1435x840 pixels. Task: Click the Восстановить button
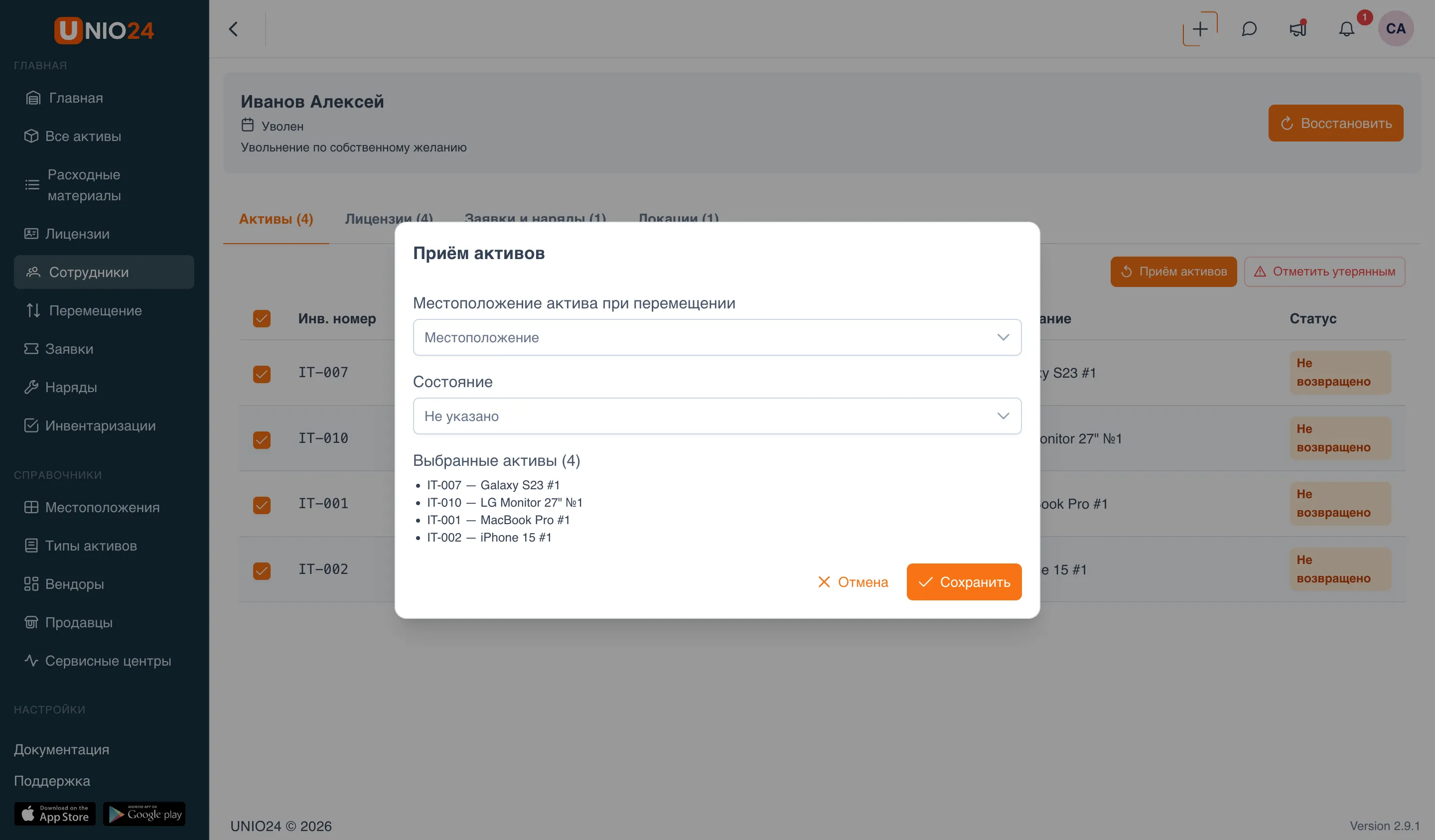click(x=1335, y=123)
